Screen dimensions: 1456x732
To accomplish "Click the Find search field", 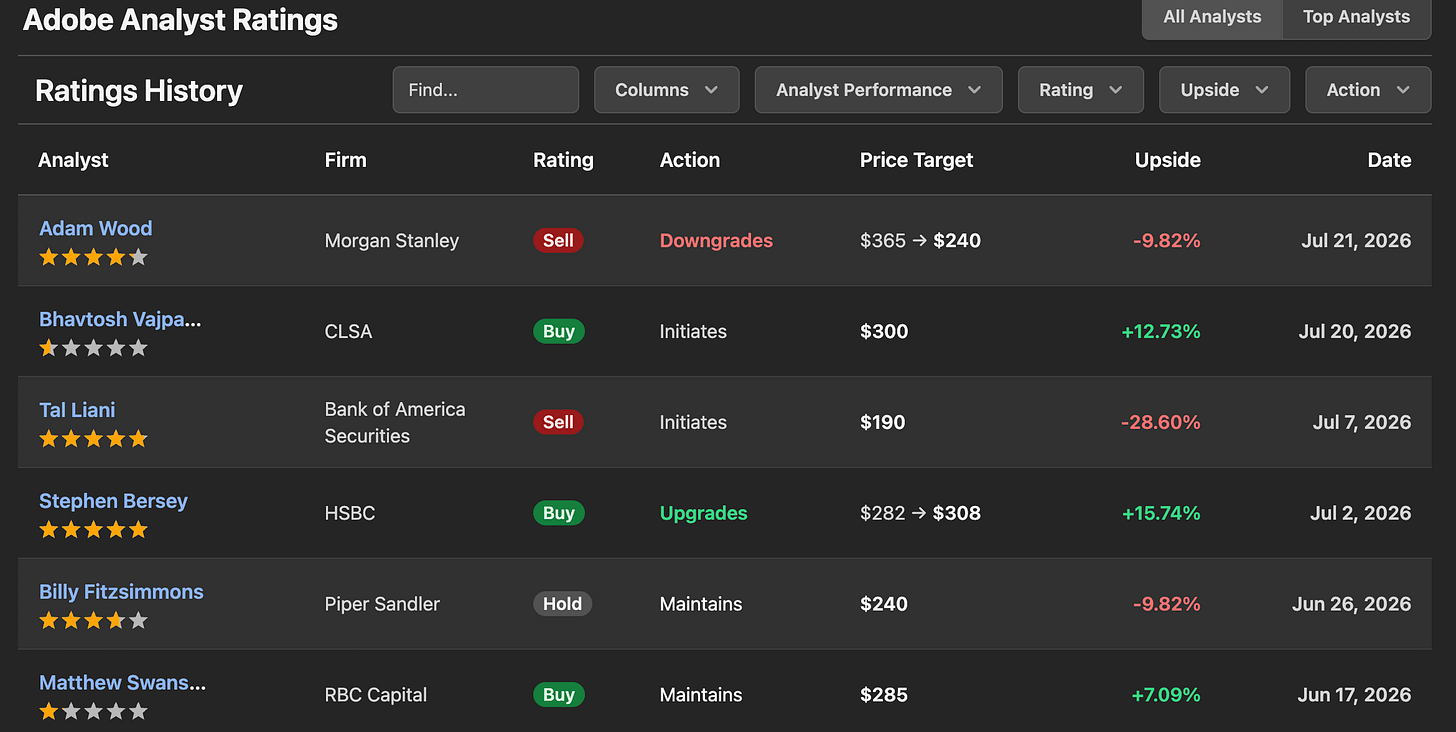I will click(x=486, y=90).
